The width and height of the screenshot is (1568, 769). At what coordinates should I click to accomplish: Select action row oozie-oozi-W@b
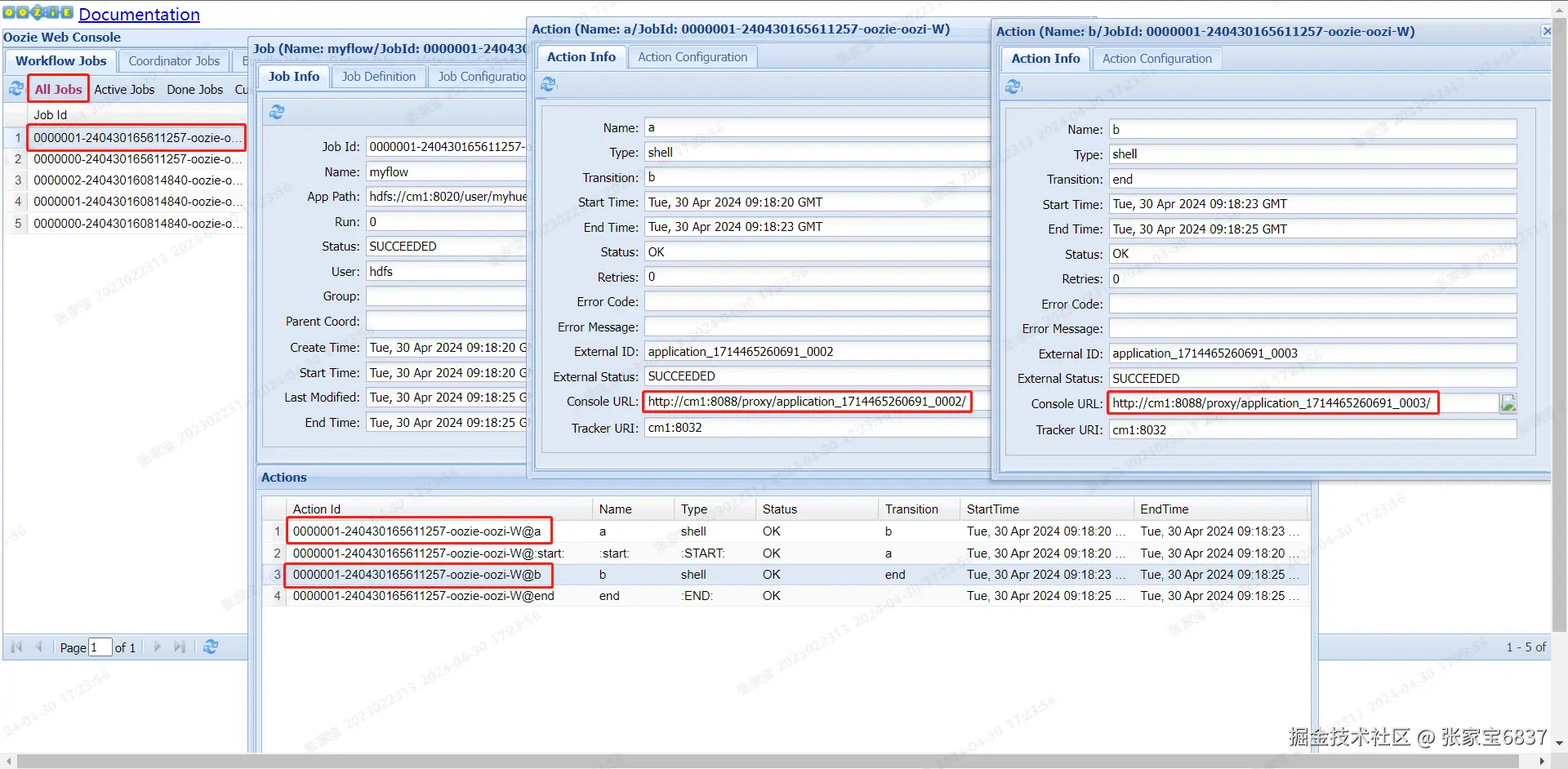pyautogui.click(x=786, y=574)
